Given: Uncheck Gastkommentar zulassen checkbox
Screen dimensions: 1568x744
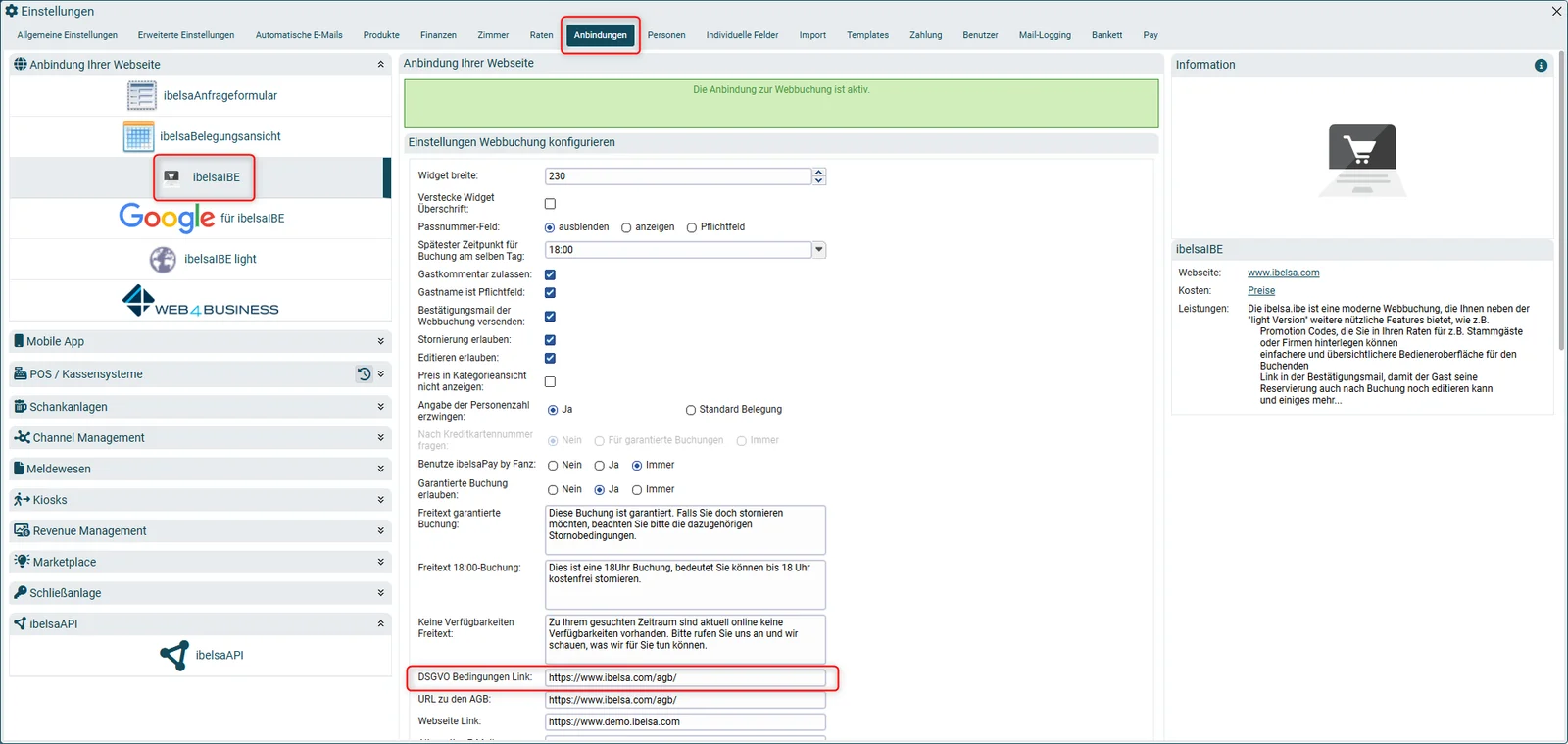Looking at the screenshot, I should point(550,274).
